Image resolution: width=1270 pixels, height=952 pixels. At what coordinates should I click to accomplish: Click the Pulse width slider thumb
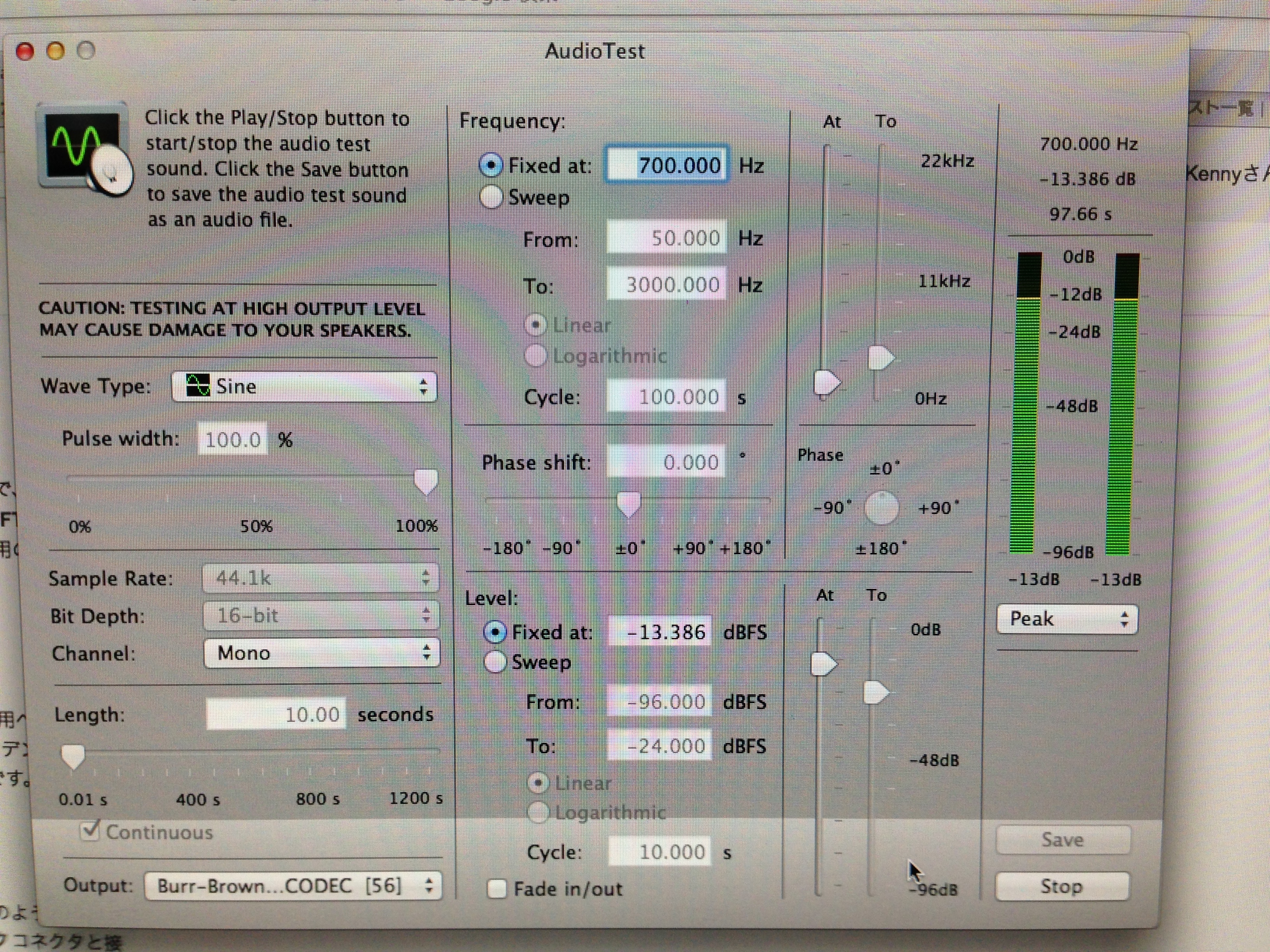pyautogui.click(x=426, y=482)
